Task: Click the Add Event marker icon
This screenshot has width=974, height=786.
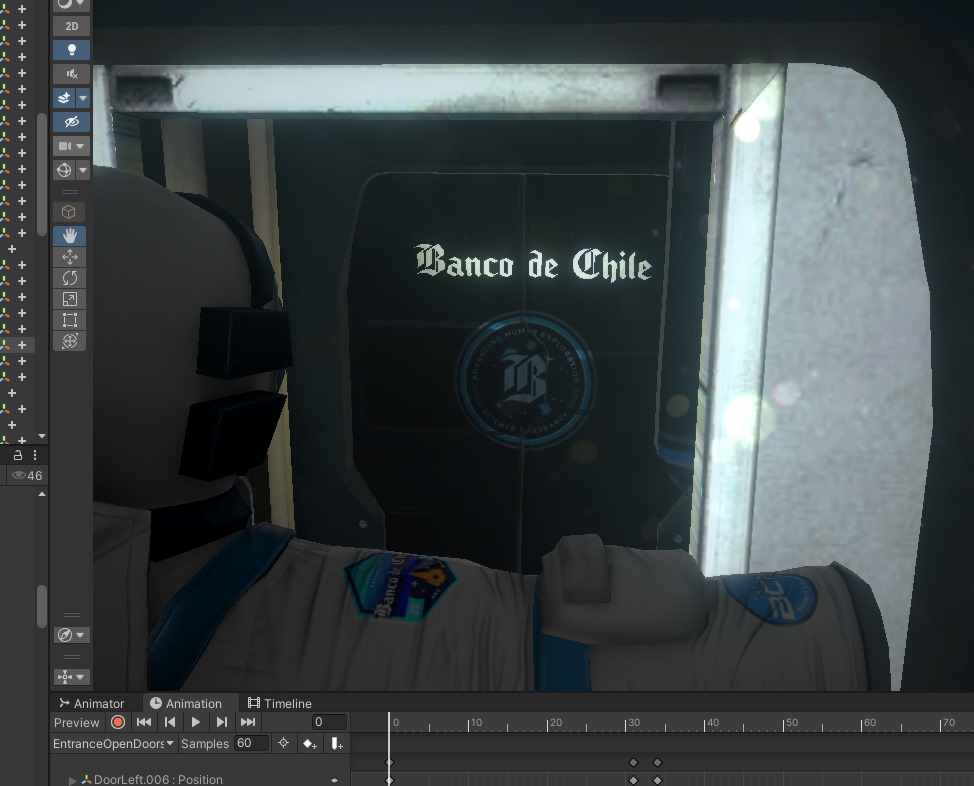Action: pyautogui.click(x=336, y=744)
